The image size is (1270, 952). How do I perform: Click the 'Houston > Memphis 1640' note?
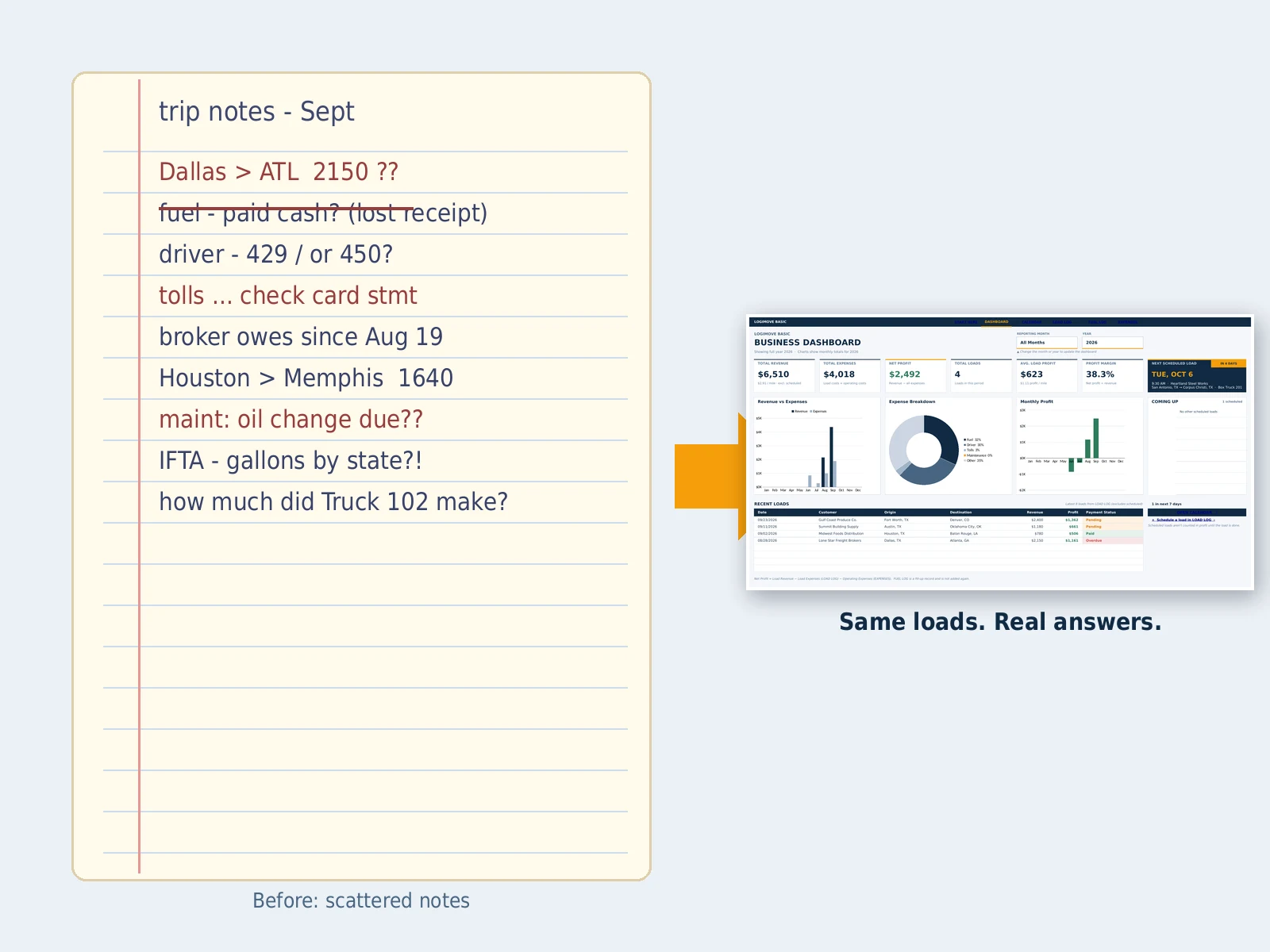pyautogui.click(x=306, y=378)
